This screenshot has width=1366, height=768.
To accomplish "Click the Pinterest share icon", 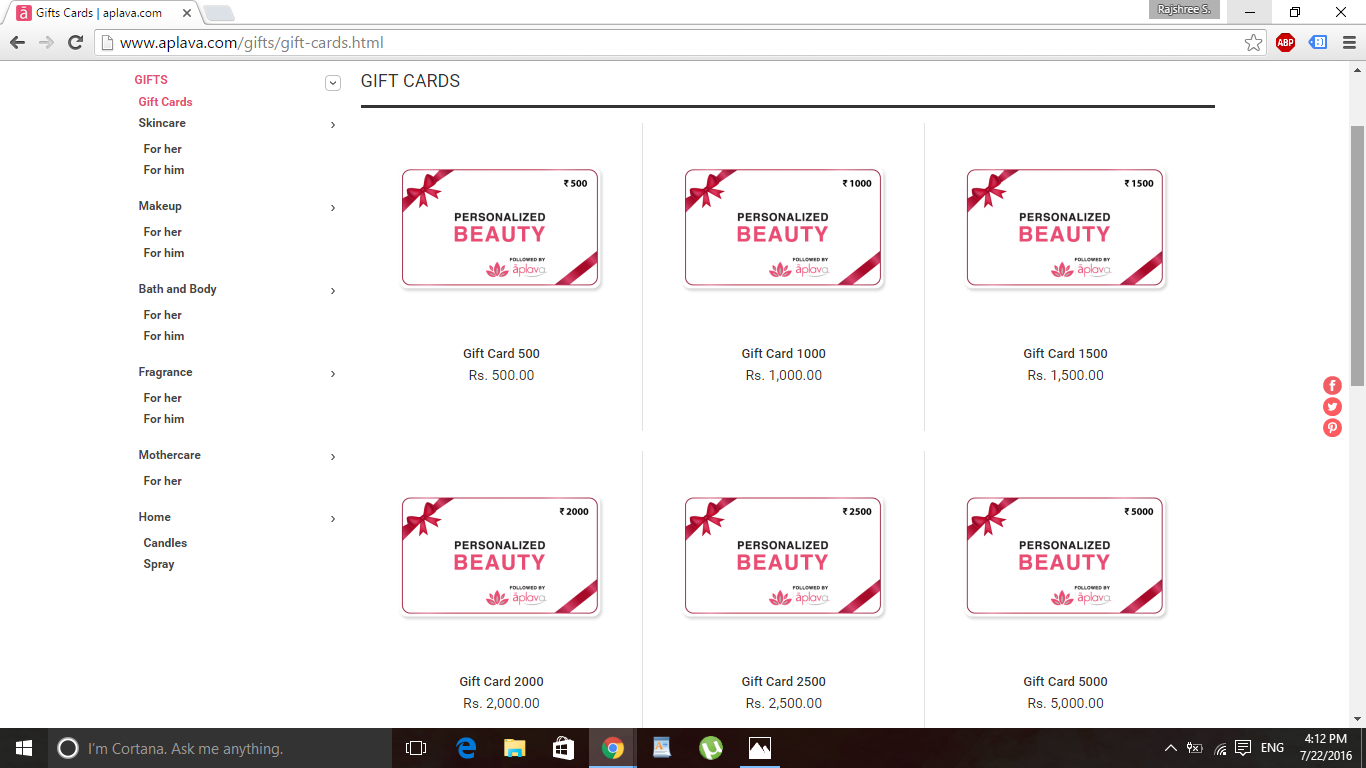I will [1332, 428].
